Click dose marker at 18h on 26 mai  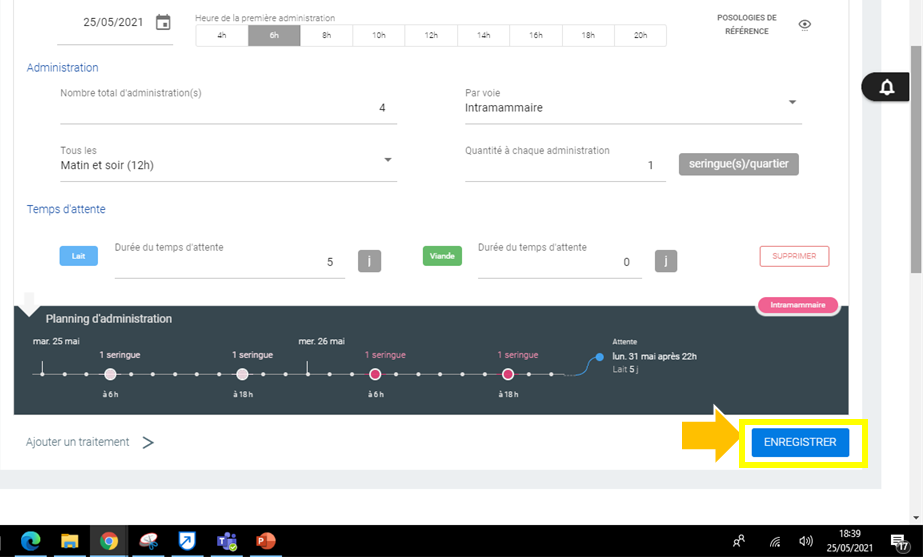pyautogui.click(x=508, y=374)
